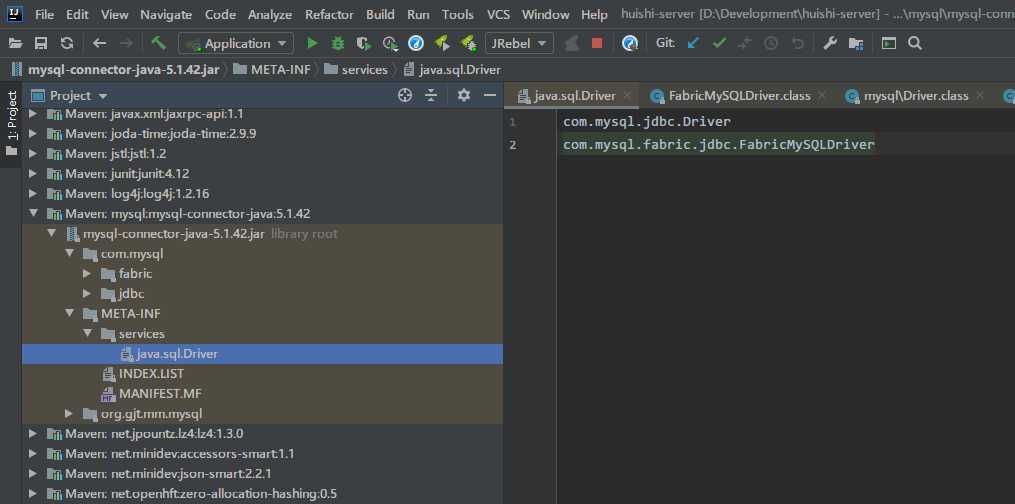Open the VCS menu
Viewport: 1015px width, 504px height.
coord(498,14)
